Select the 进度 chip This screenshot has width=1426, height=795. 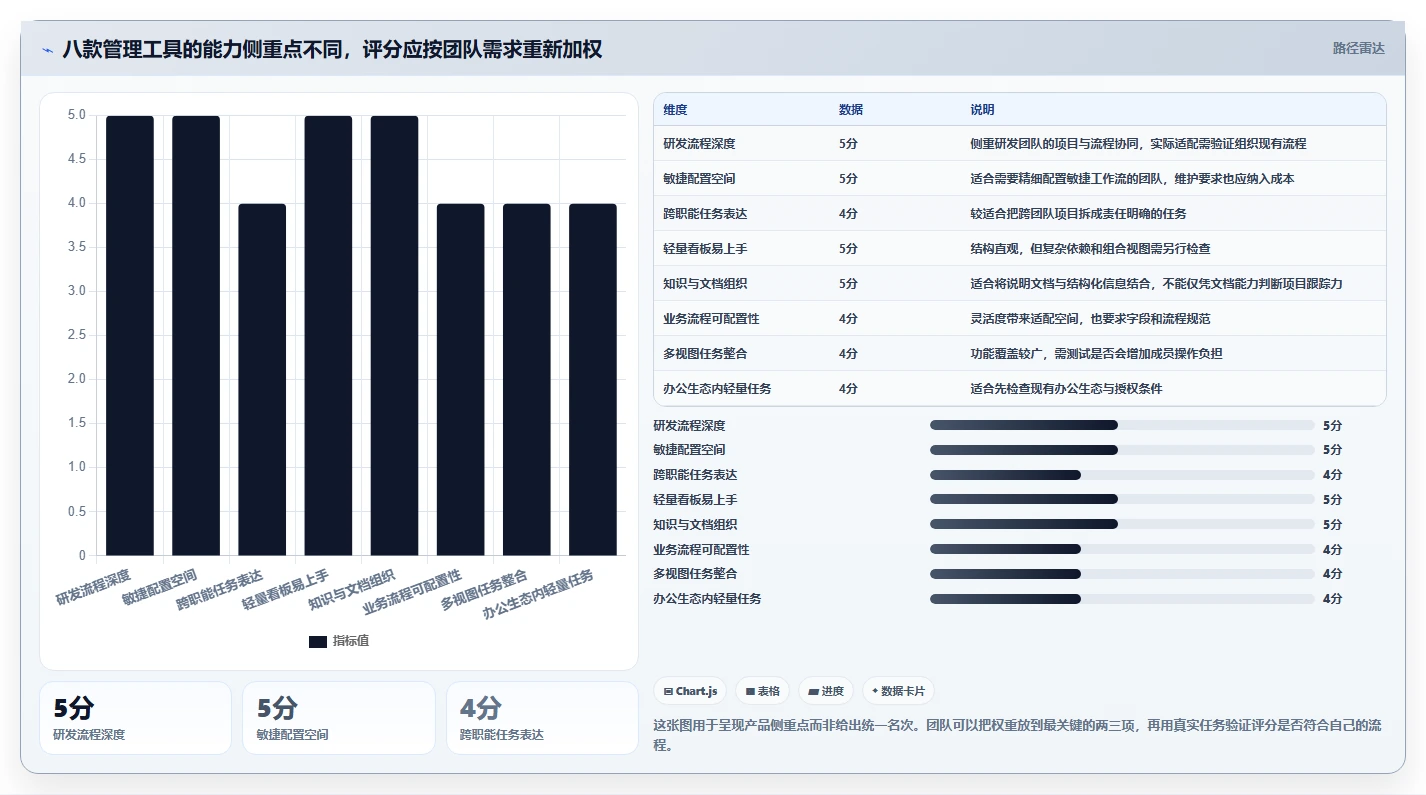[x=826, y=691]
